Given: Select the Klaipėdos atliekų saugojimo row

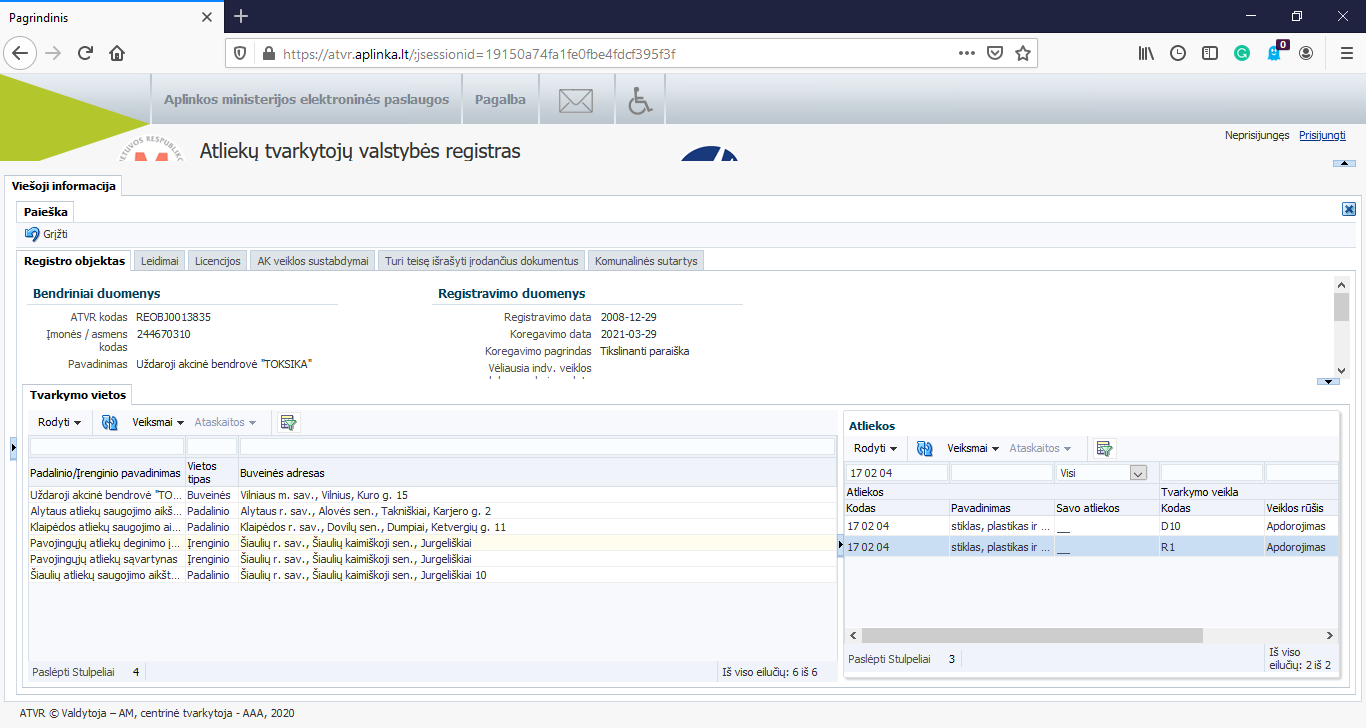Looking at the screenshot, I should [x=105, y=527].
